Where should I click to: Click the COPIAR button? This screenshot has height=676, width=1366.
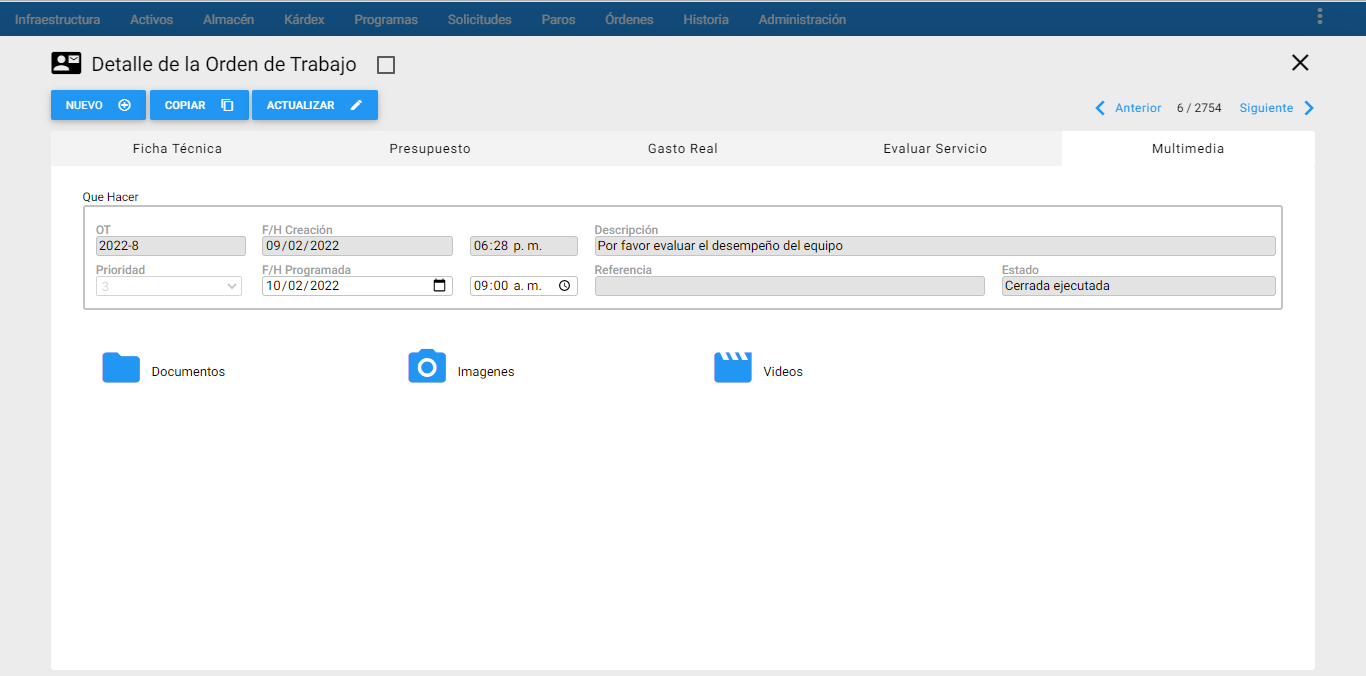[x=199, y=105]
